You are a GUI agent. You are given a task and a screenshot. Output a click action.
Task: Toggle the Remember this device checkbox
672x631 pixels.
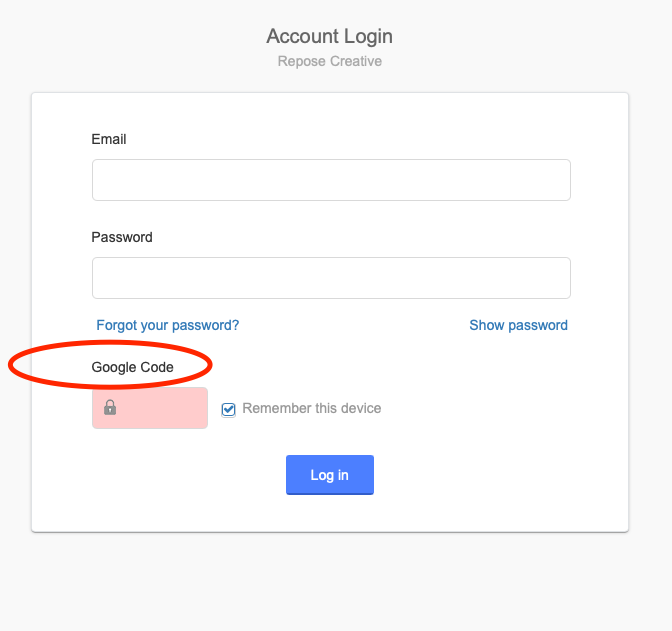pos(228,409)
